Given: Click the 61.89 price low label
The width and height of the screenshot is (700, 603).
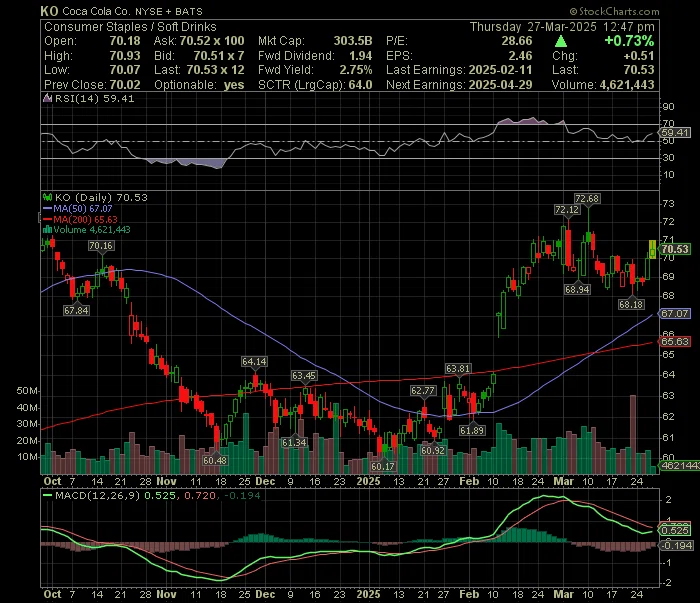Looking at the screenshot, I should [x=472, y=430].
